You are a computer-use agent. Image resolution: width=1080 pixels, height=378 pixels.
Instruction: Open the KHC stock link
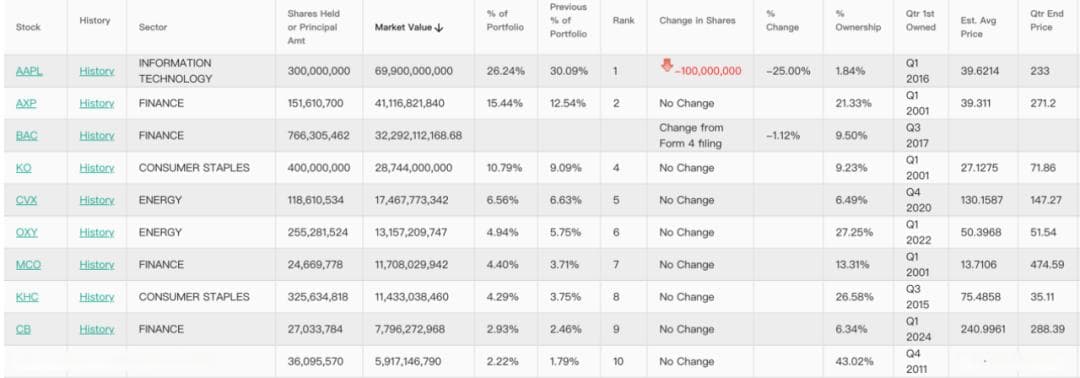(27, 297)
